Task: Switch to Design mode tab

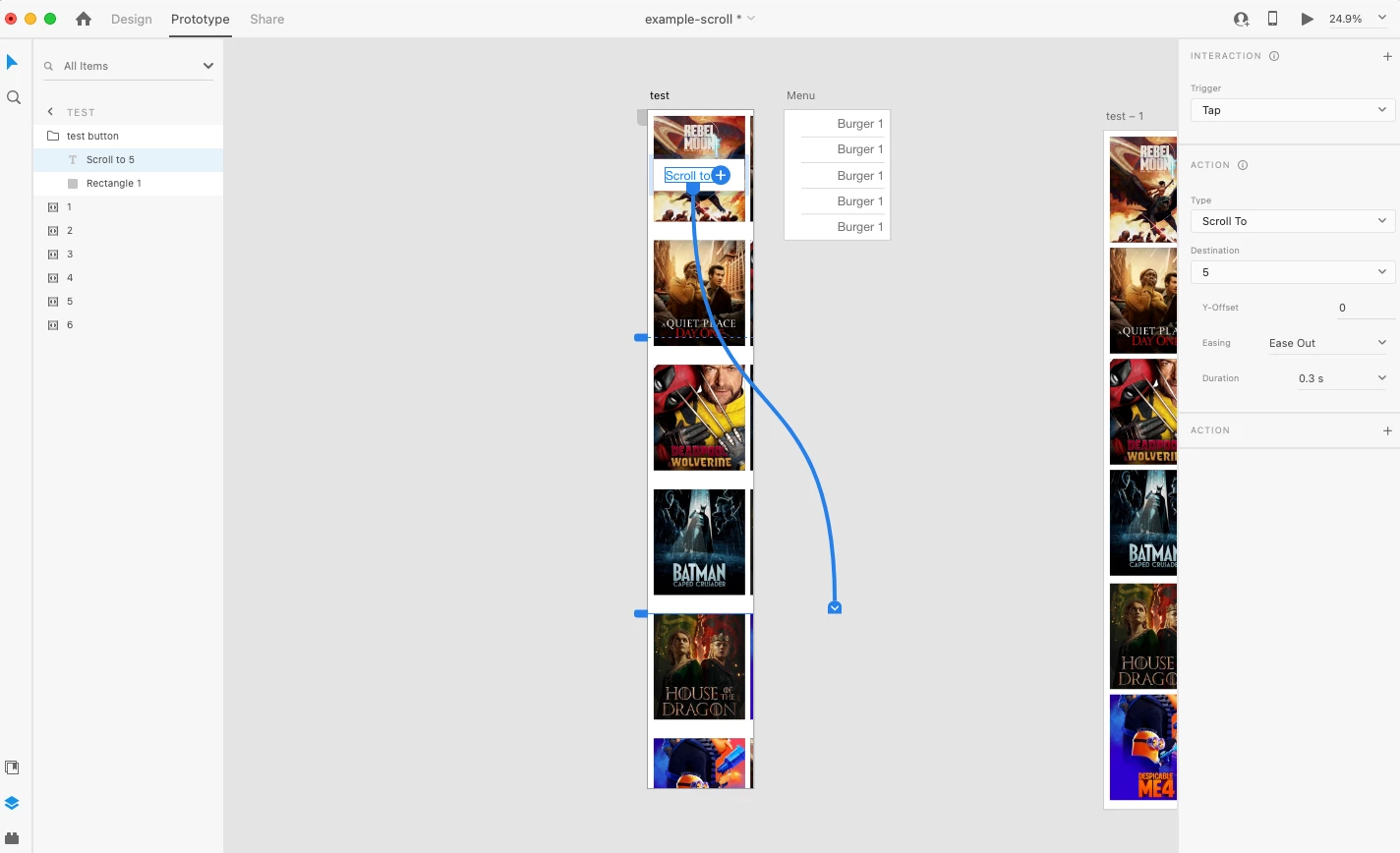Action: click(x=132, y=19)
